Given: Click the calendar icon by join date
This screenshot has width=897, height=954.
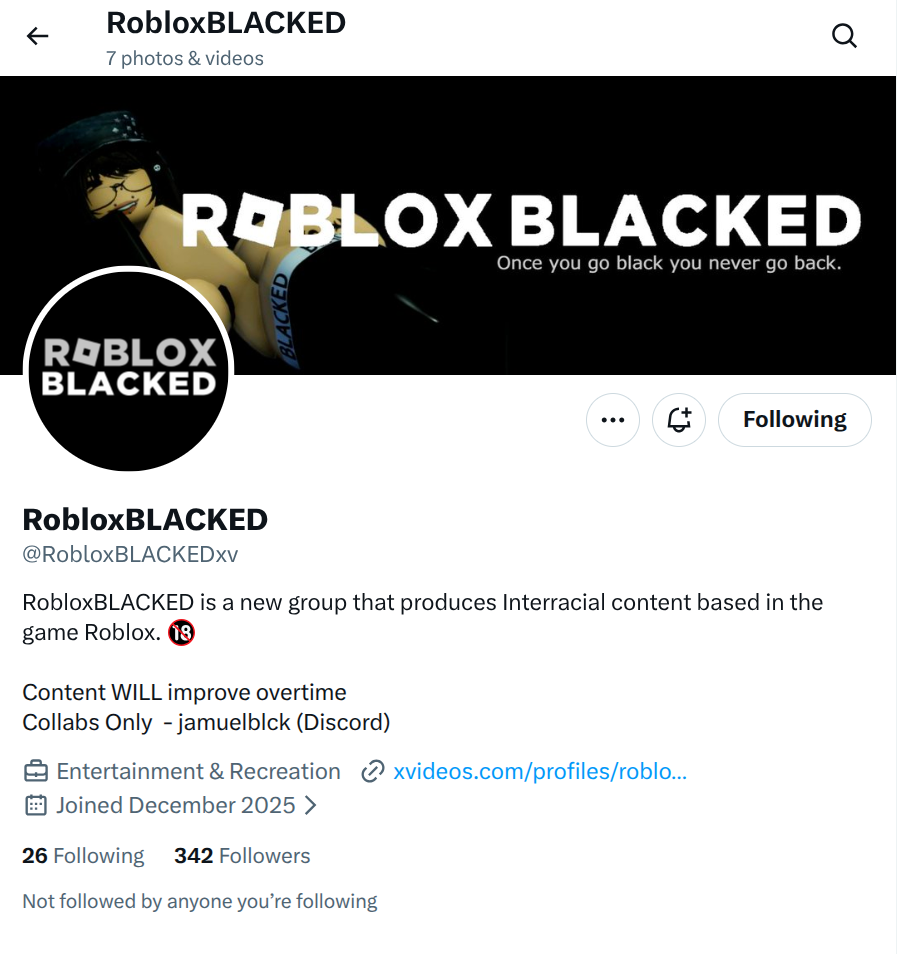Looking at the screenshot, I should coord(36,806).
